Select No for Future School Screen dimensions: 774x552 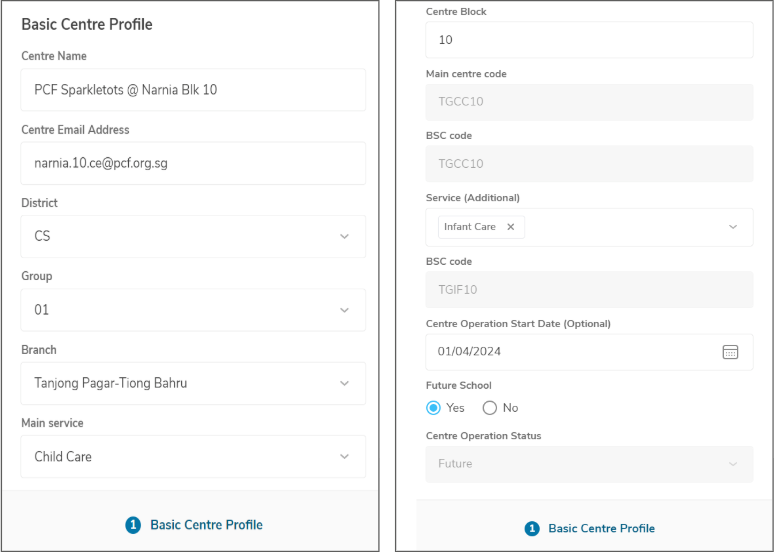[490, 408]
